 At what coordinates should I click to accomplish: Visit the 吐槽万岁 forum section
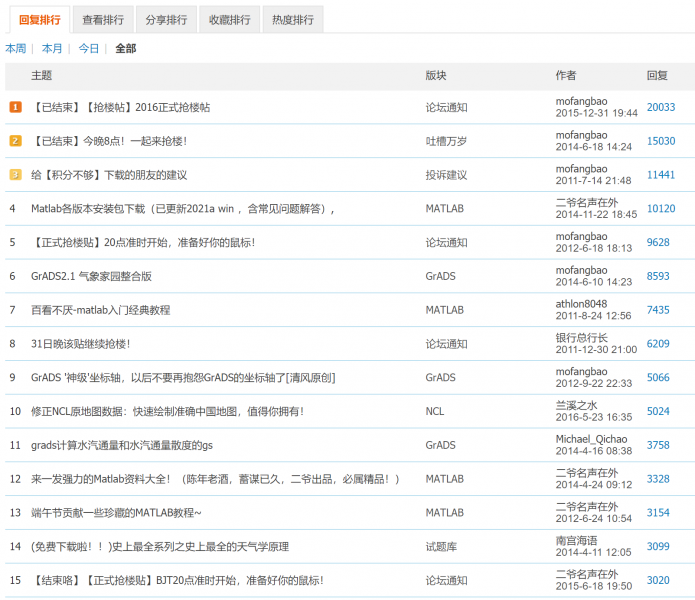pos(446,141)
